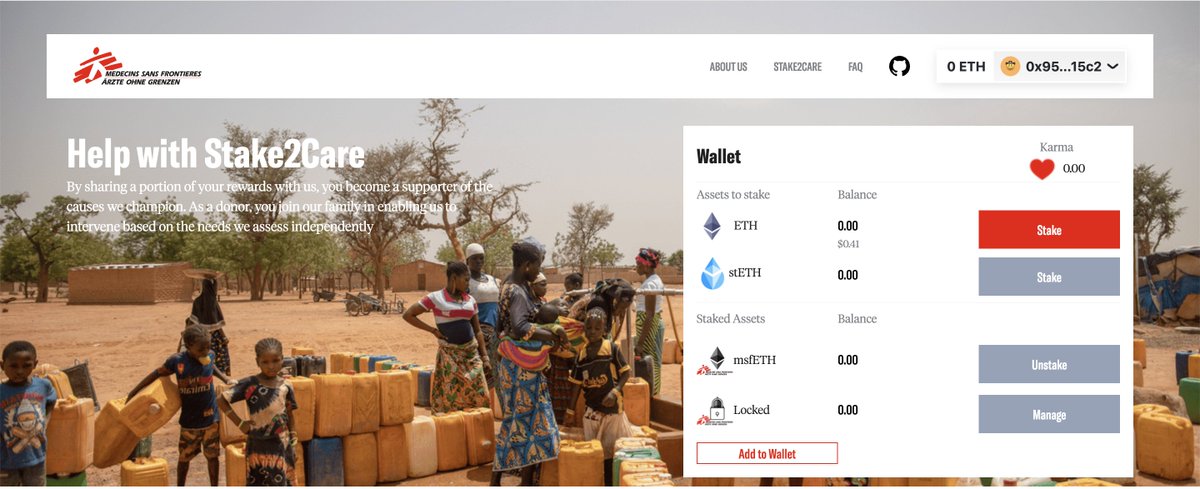This screenshot has width=1200, height=489.
Task: Click the msfETH token icon
Action: (x=712, y=360)
